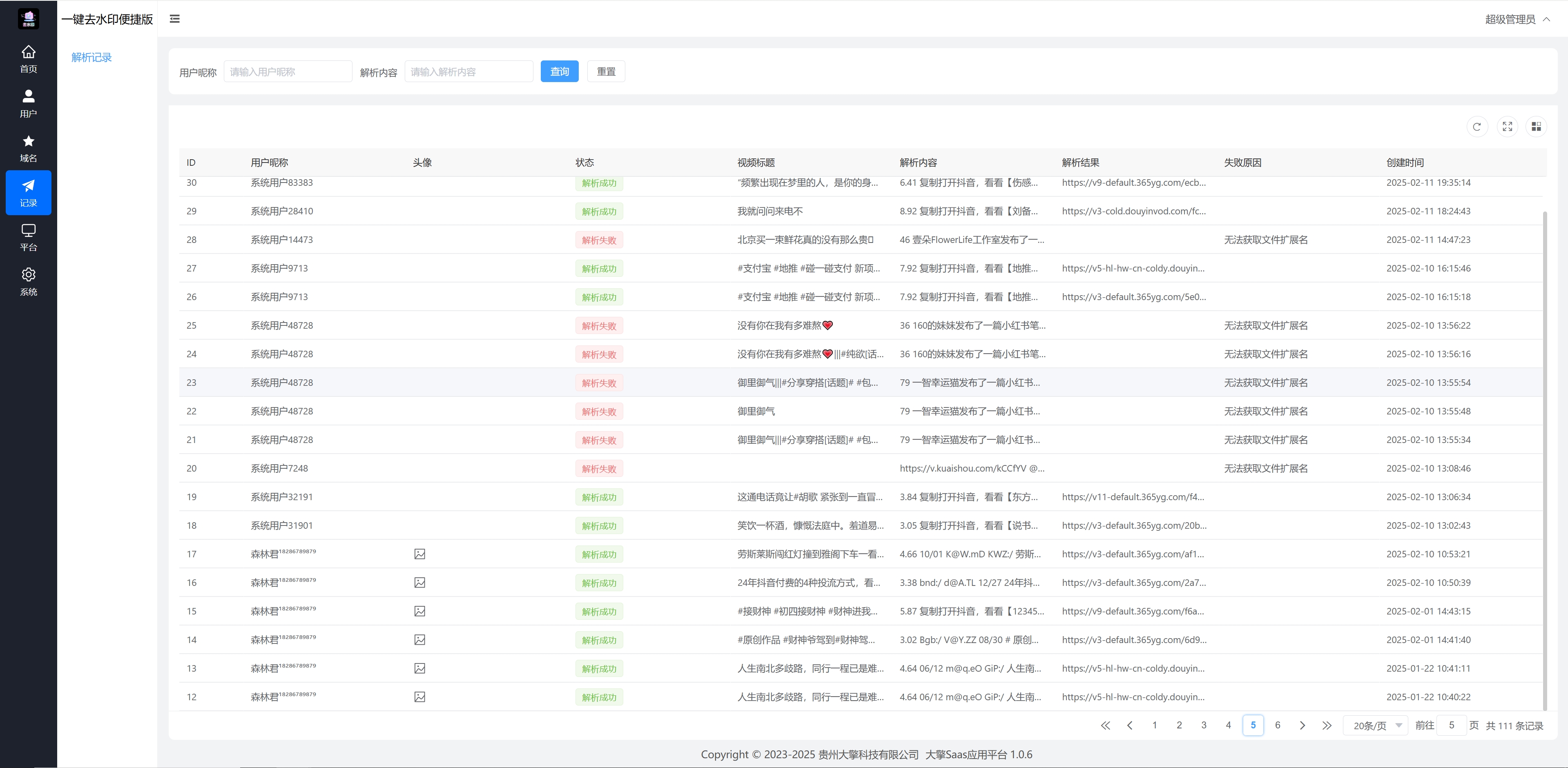The image size is (1568, 768).
Task: Go to page 3
Action: [1203, 726]
